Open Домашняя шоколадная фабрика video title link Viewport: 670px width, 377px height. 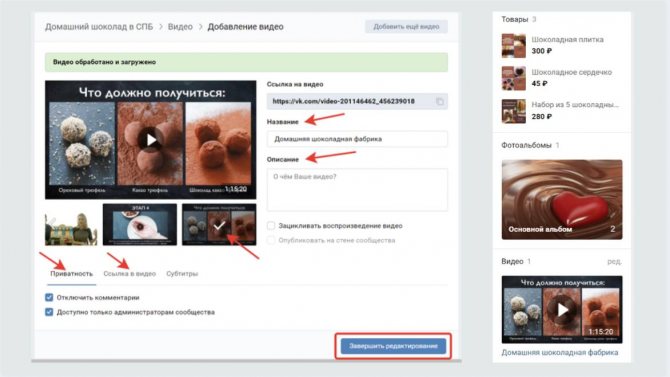(560, 353)
